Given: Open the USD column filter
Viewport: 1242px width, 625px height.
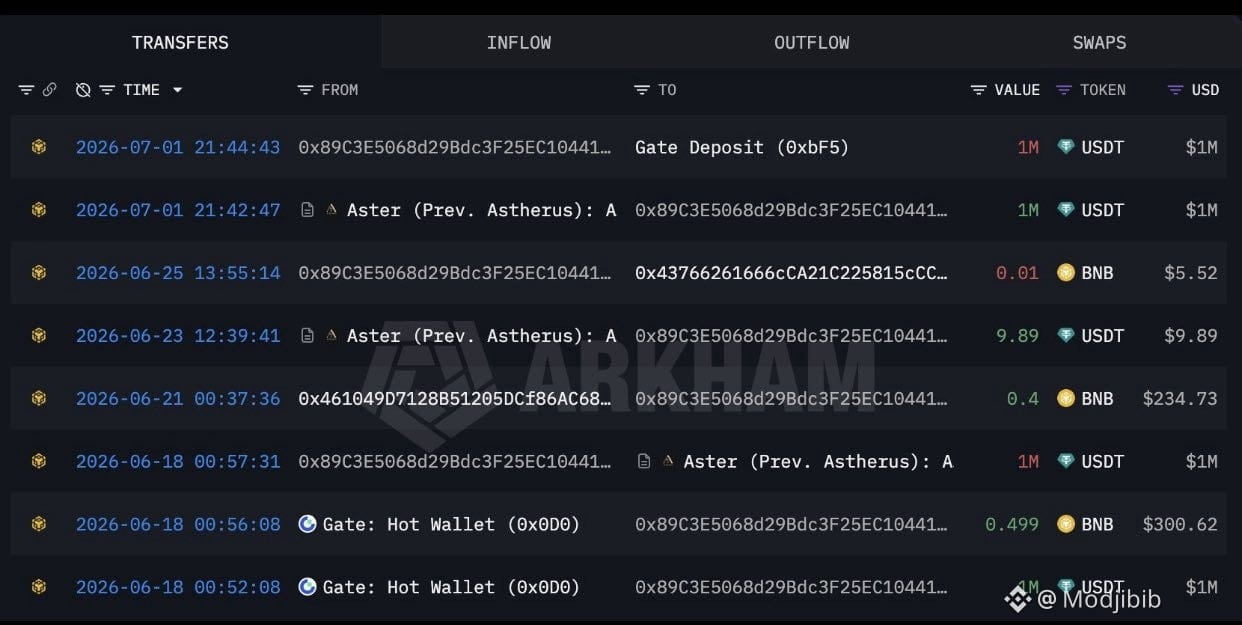Looking at the screenshot, I should 1176,90.
